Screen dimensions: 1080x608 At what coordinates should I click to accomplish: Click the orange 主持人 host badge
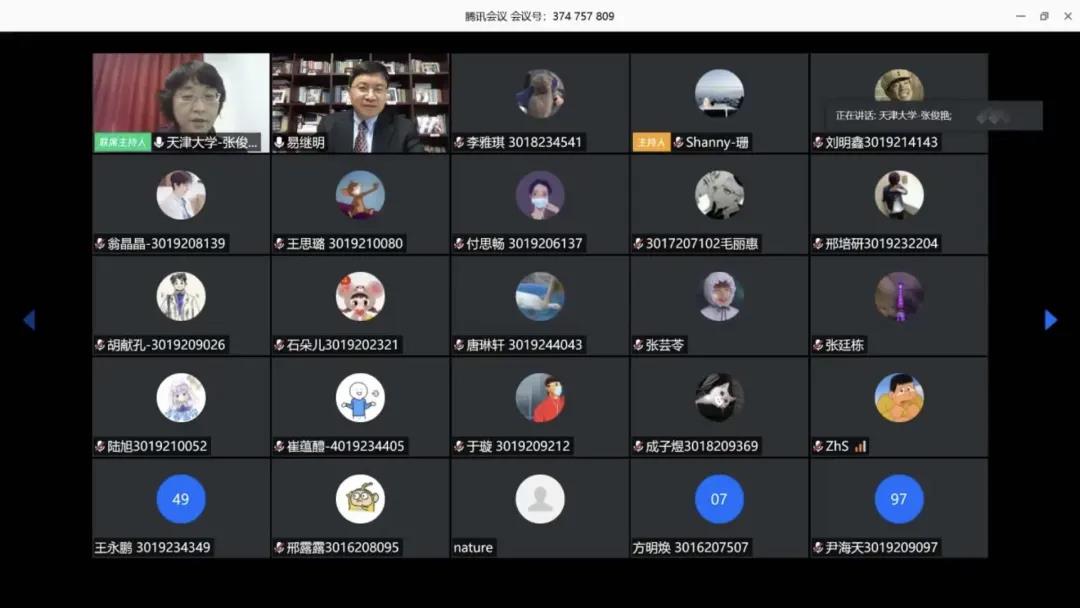(x=651, y=142)
